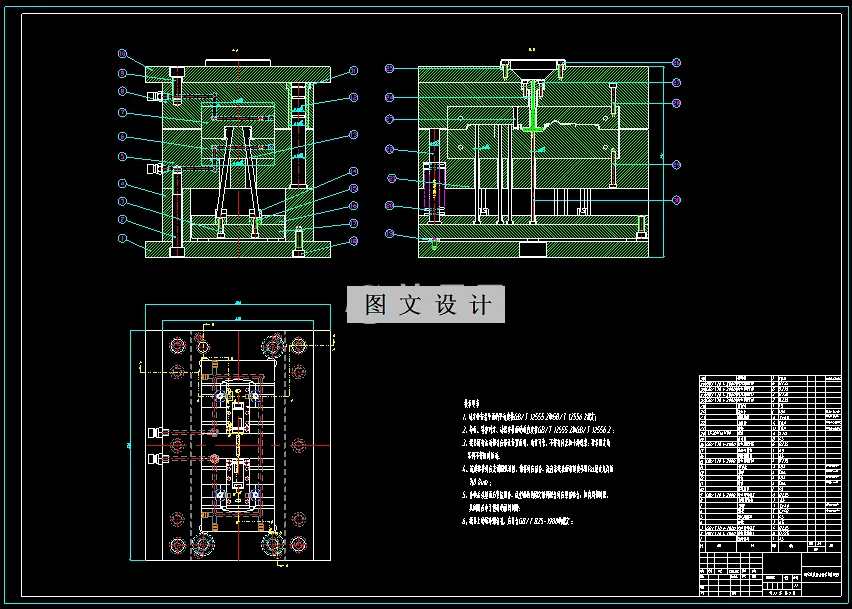This screenshot has width=852, height=609.
Task: Select part balloon number 5
Action: coord(122,156)
